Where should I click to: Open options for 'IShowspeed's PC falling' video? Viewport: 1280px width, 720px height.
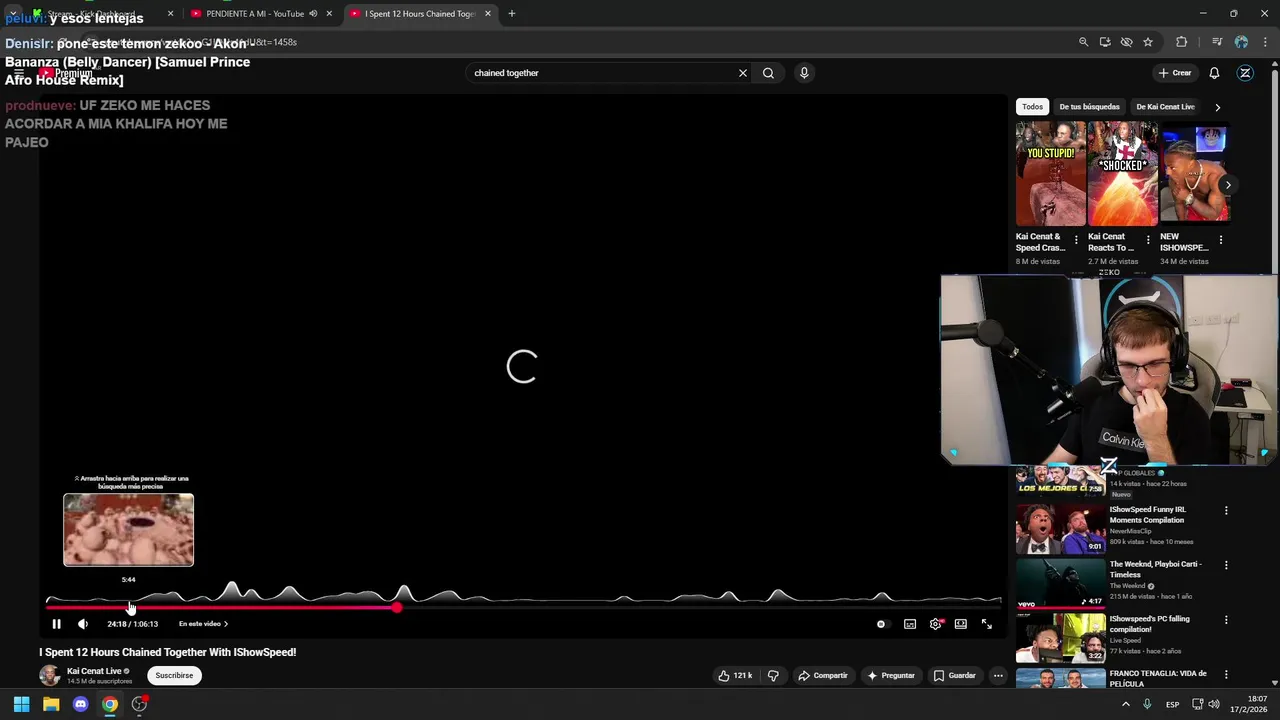pyautogui.click(x=1226, y=620)
